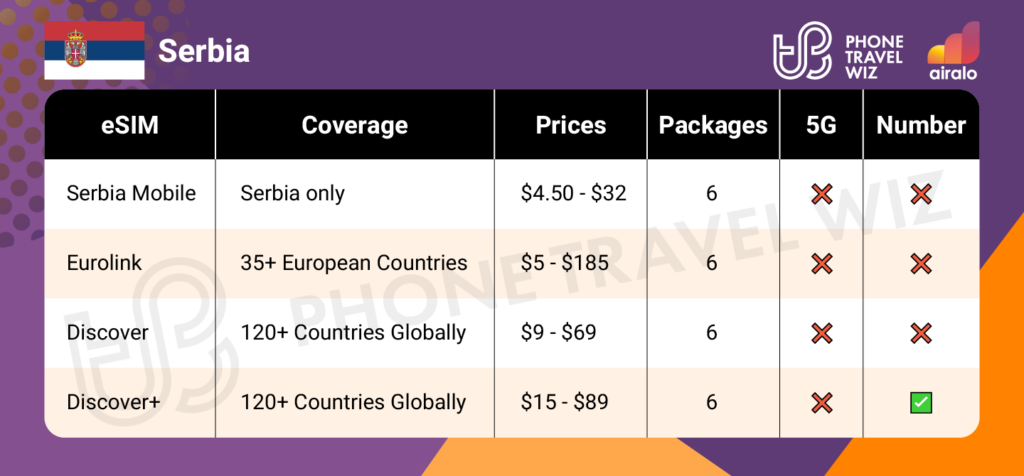Click the Number red X in Eurolink row

point(920,263)
